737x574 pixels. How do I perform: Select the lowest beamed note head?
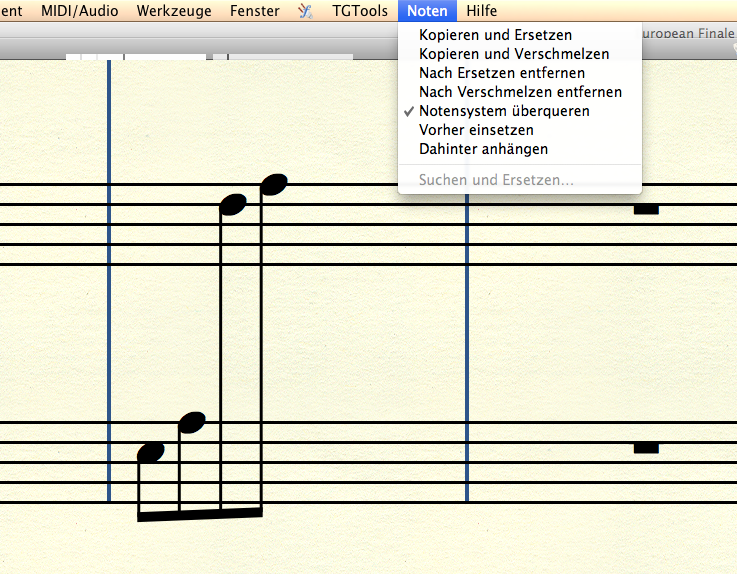tap(150, 452)
